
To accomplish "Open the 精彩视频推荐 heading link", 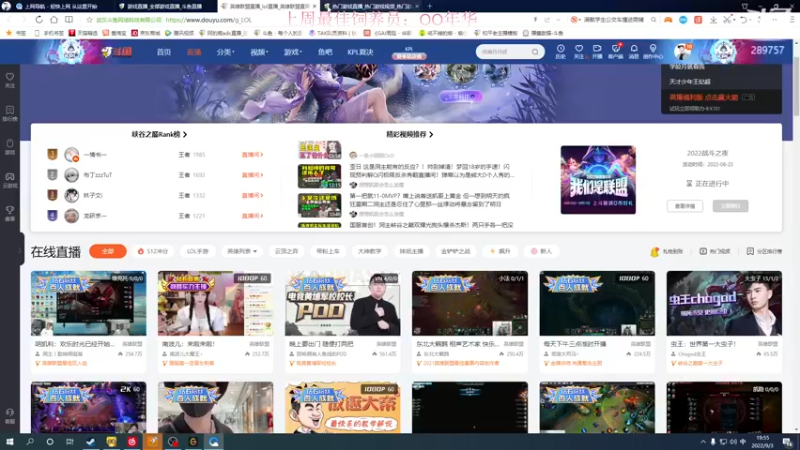I will tap(410, 134).
